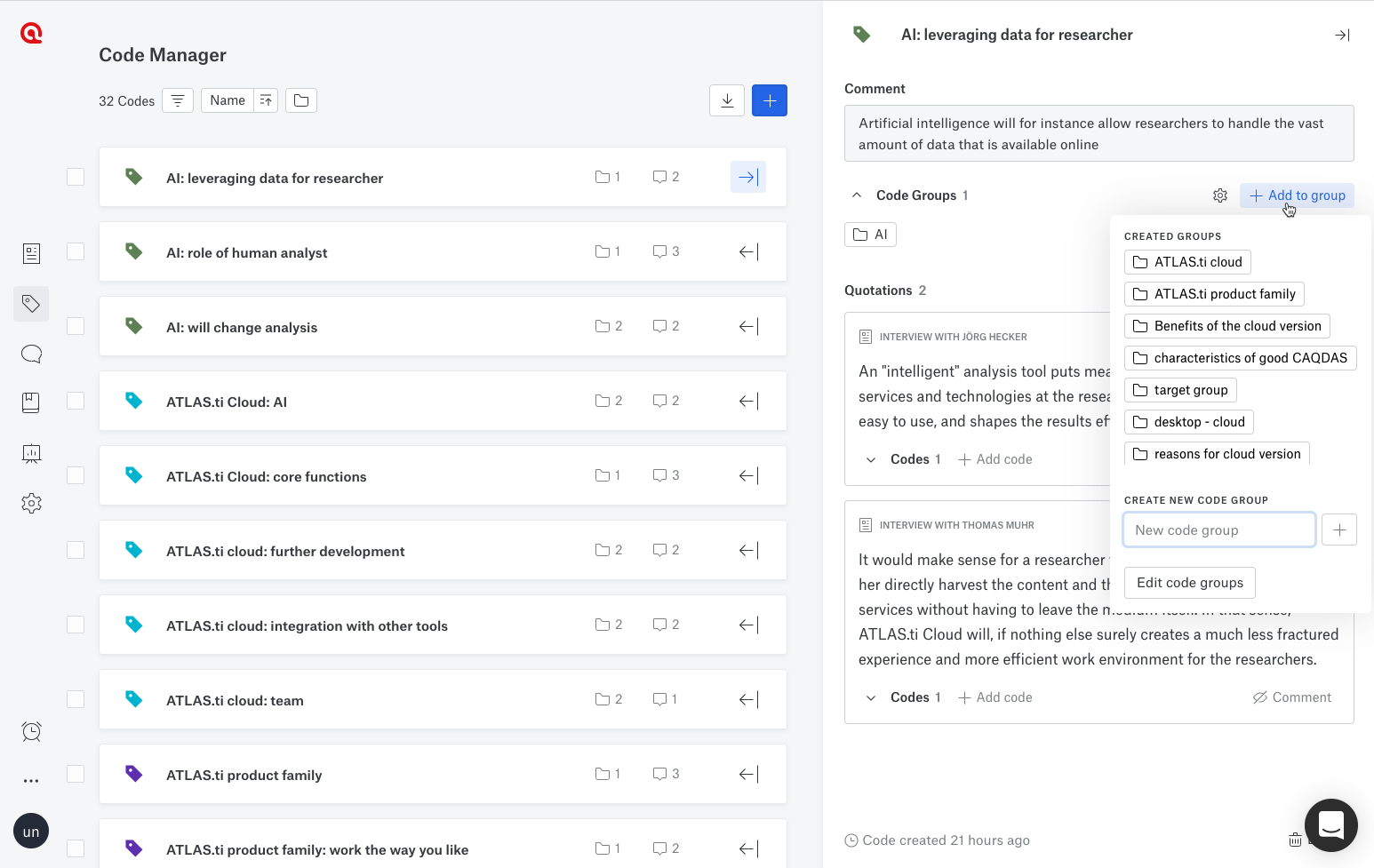The image size is (1374, 868).
Task: Export codes using the download icon
Action: 727,100
